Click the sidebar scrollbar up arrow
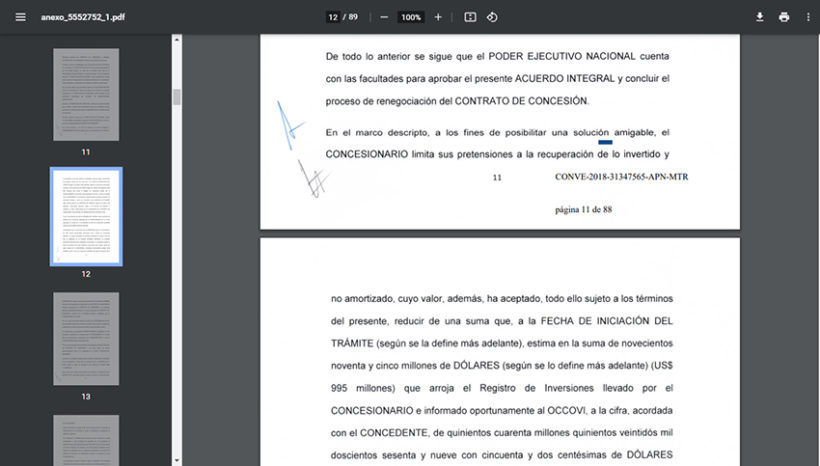Image resolution: width=820 pixels, height=466 pixels. [x=177, y=40]
